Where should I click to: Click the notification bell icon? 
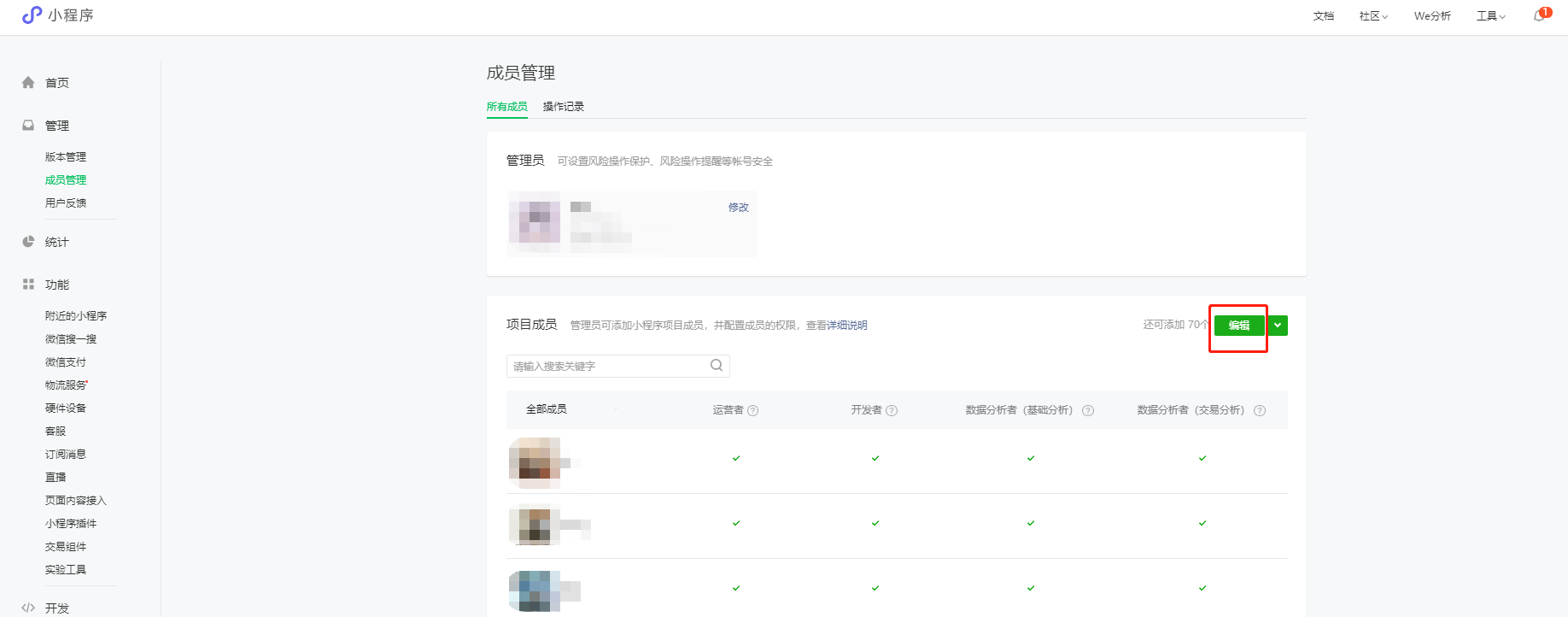(1539, 16)
